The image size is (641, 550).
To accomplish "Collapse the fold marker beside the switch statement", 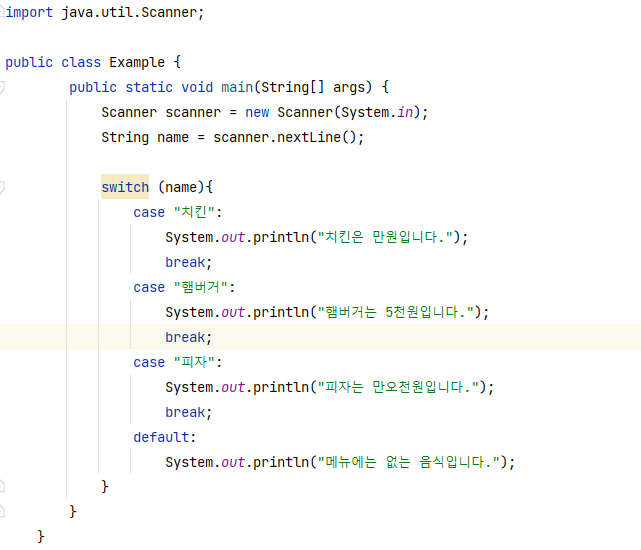I will point(2,187).
